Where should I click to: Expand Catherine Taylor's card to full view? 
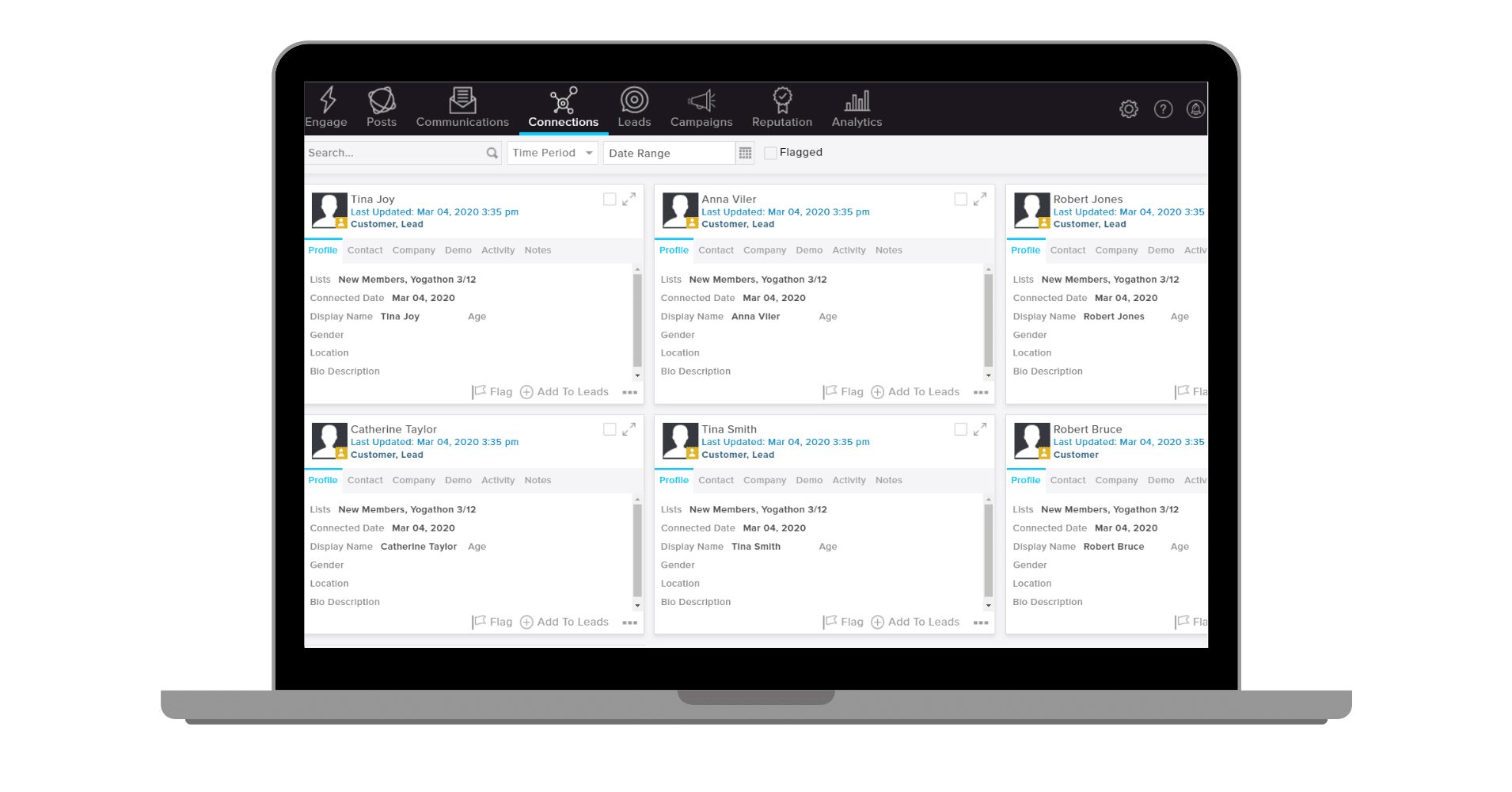click(629, 429)
